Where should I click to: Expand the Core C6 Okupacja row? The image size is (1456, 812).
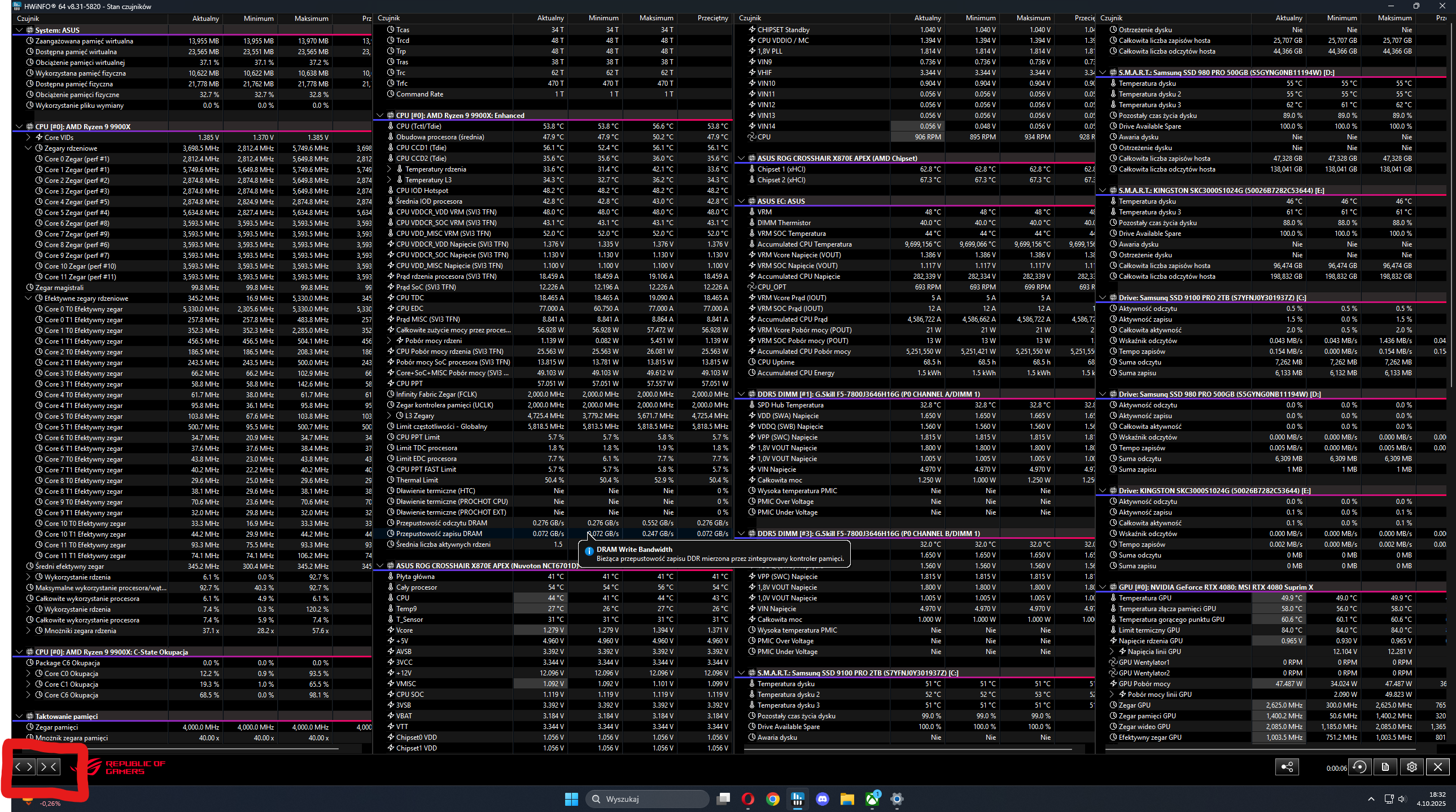point(28,695)
